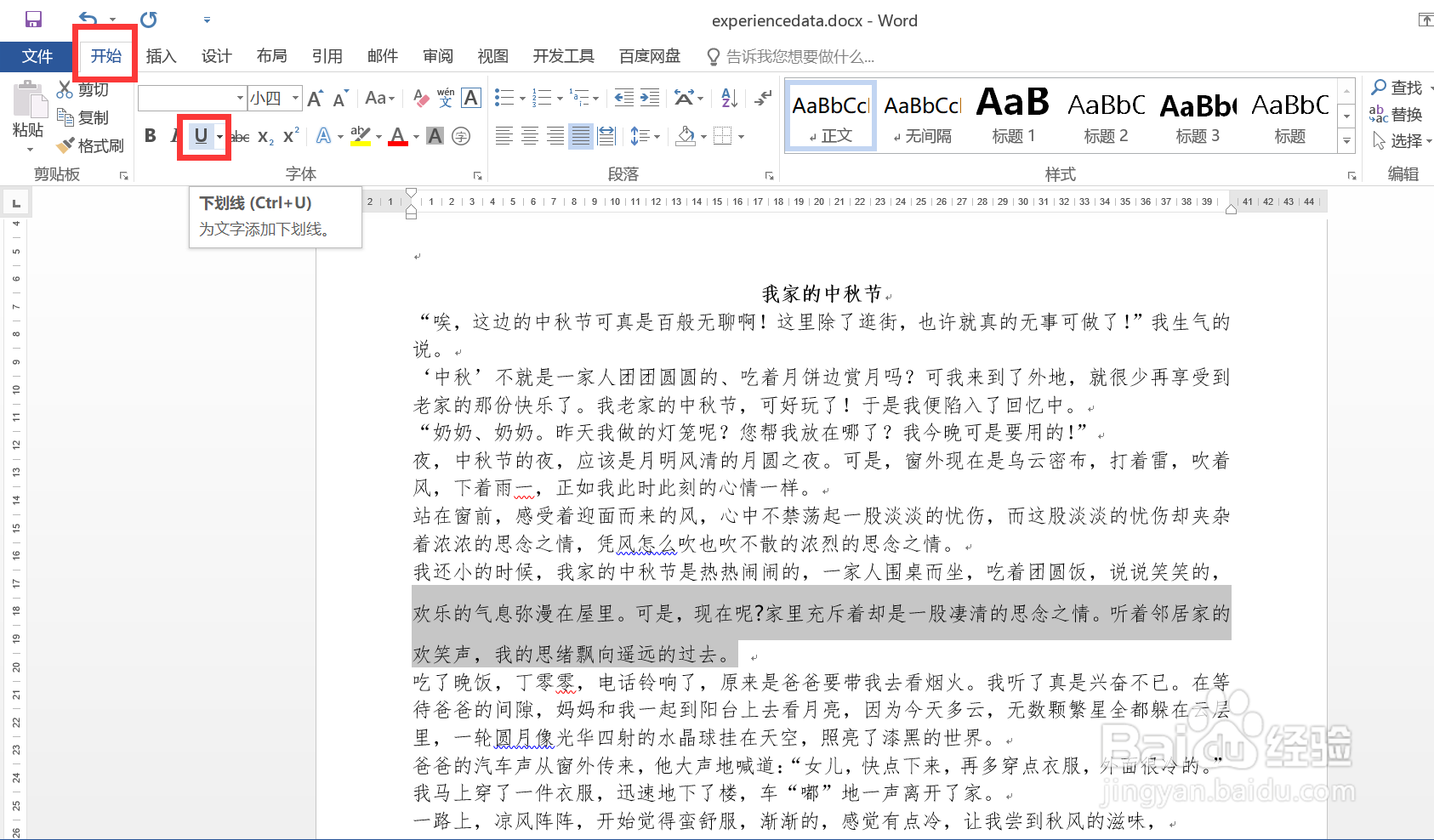This screenshot has height=840, width=1434.
Task: Open the Paragraph (段落) dialog launcher
Action: [x=770, y=176]
